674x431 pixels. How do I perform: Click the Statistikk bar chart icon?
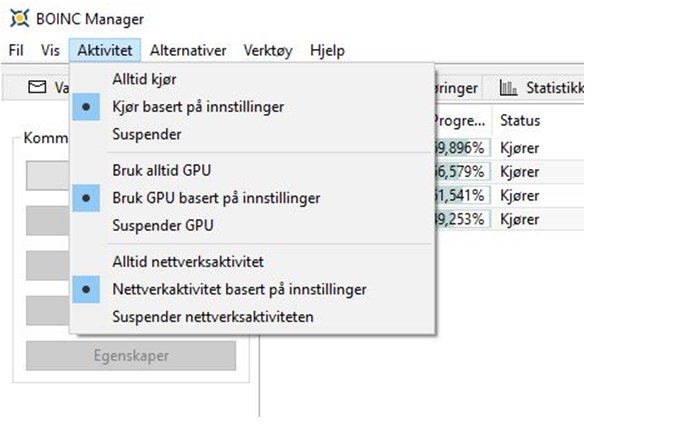click(508, 88)
